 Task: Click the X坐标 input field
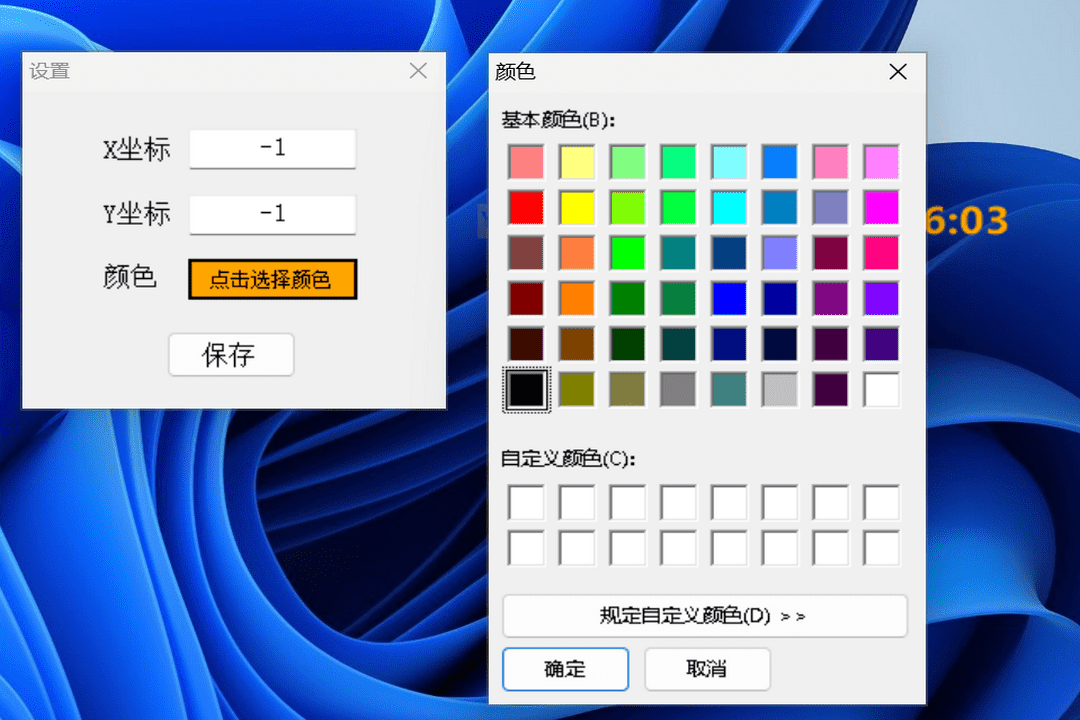[x=272, y=149]
